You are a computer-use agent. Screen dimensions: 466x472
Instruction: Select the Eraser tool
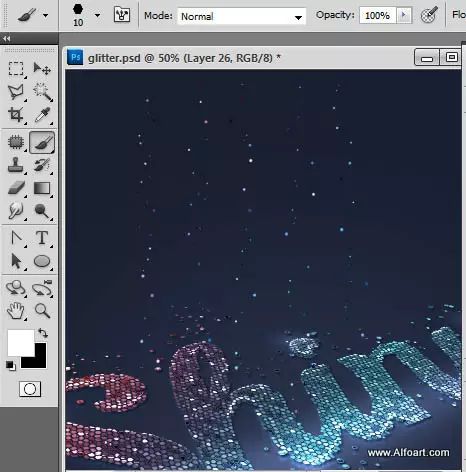coord(16,188)
